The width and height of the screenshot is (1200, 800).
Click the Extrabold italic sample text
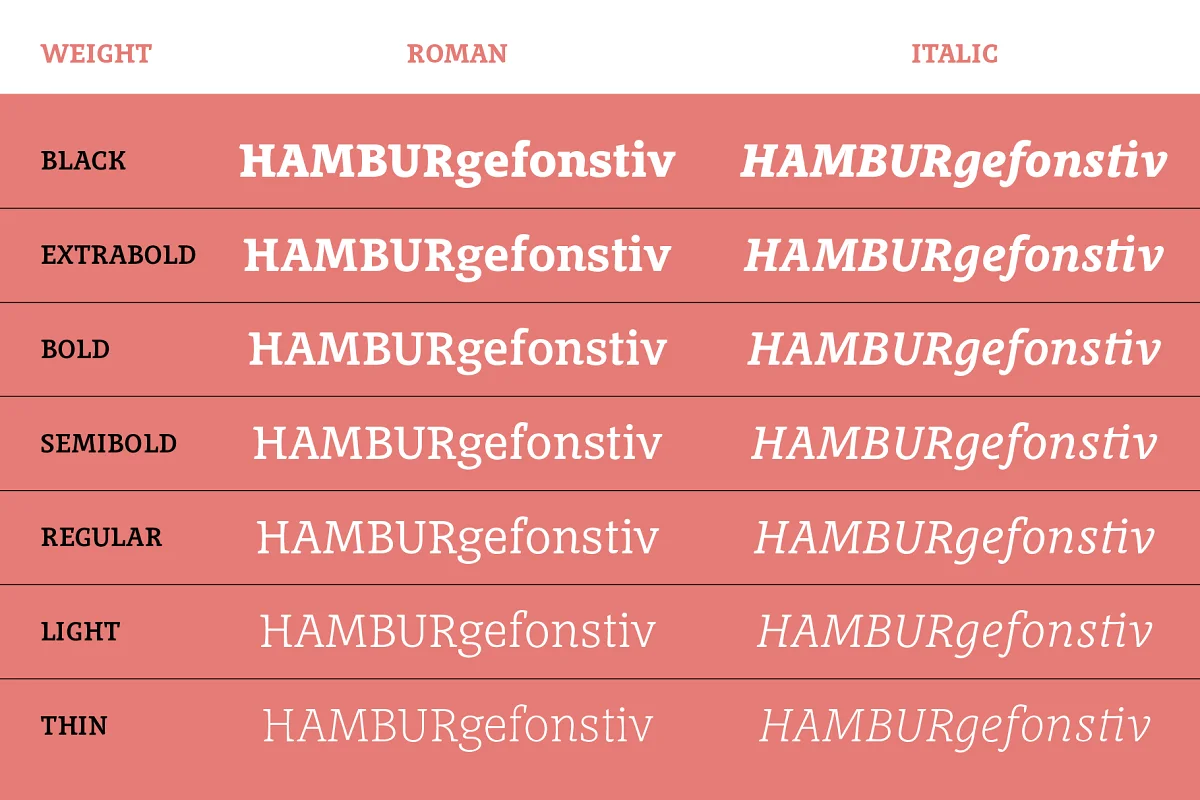click(x=954, y=257)
